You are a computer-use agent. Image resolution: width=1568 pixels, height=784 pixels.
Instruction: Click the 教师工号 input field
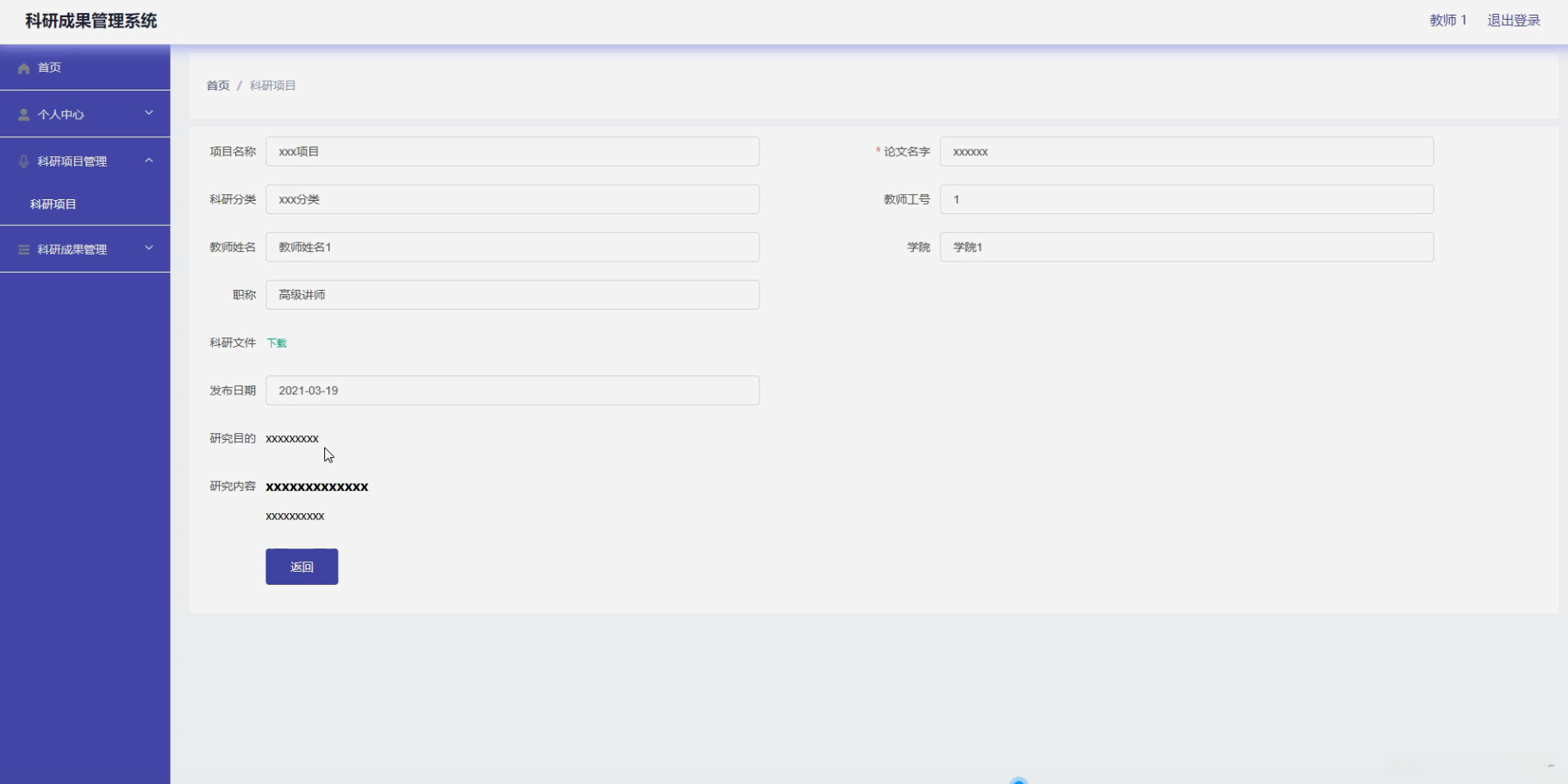coord(1187,199)
